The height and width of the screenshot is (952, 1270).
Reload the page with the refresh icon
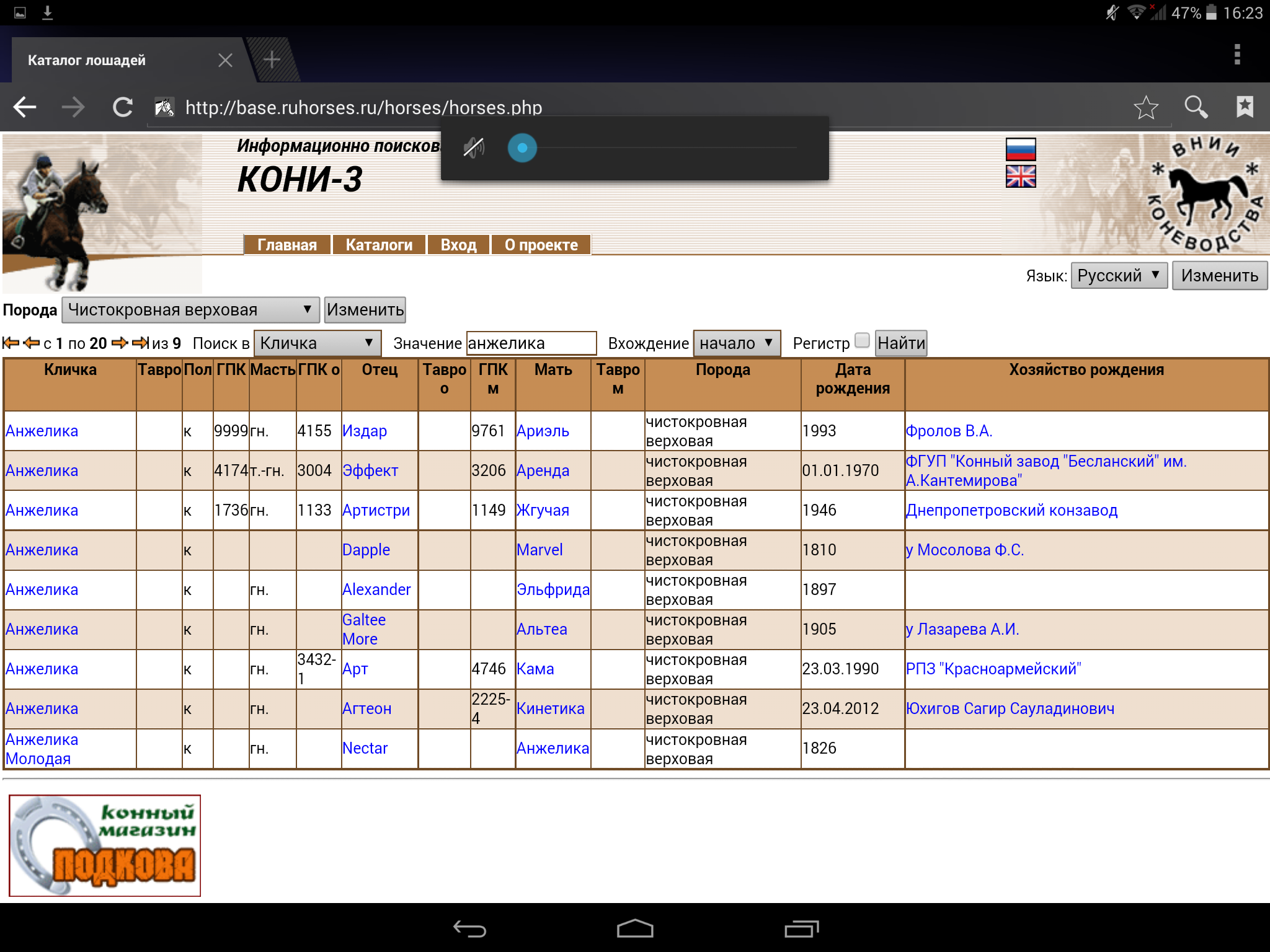pos(122,107)
